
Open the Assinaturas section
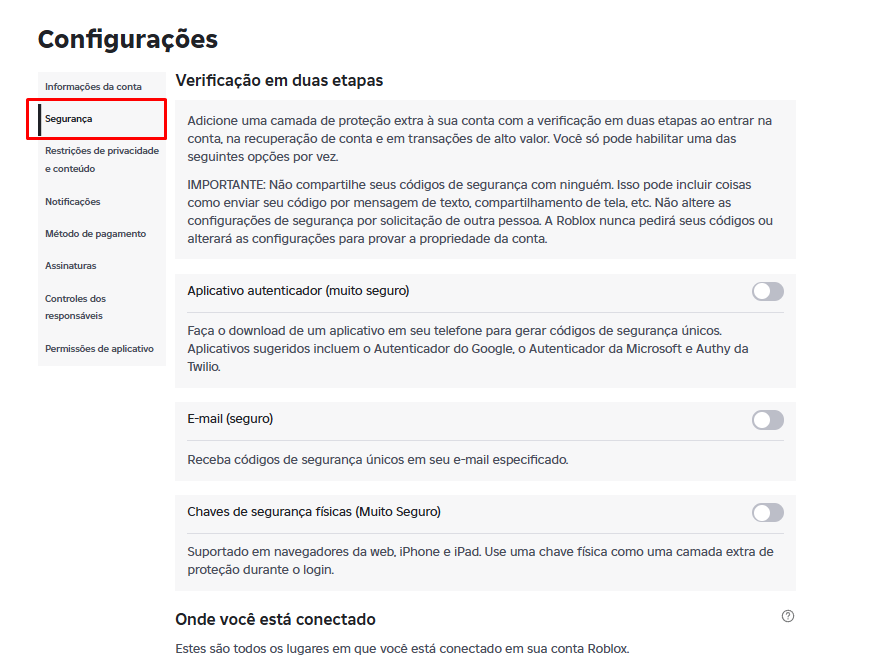coord(70,266)
